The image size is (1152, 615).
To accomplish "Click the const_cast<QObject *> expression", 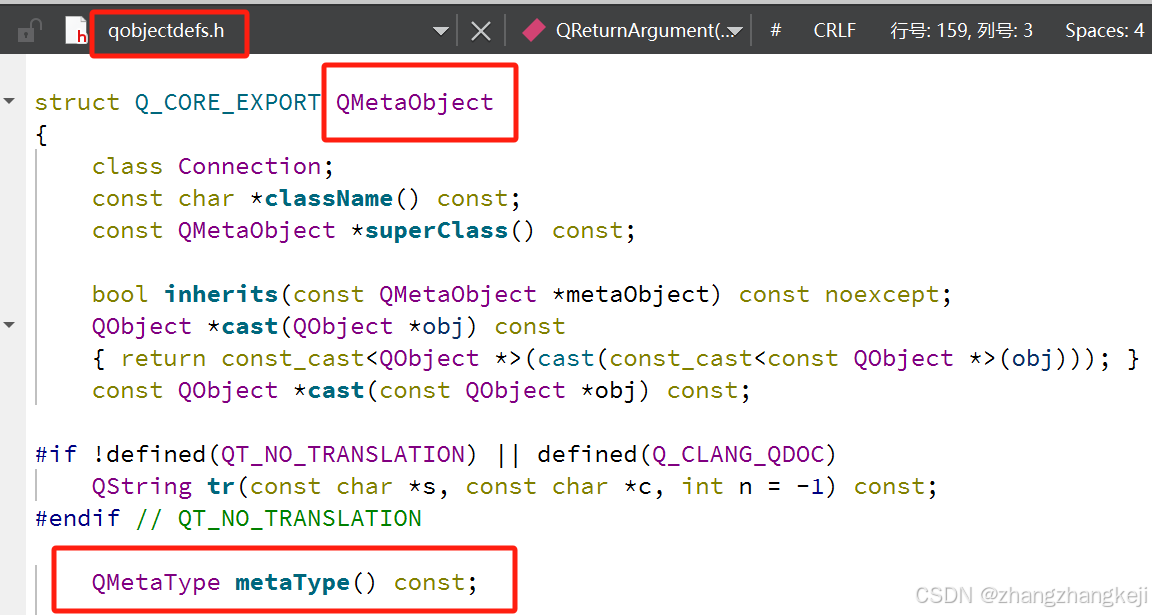I will 371,359.
